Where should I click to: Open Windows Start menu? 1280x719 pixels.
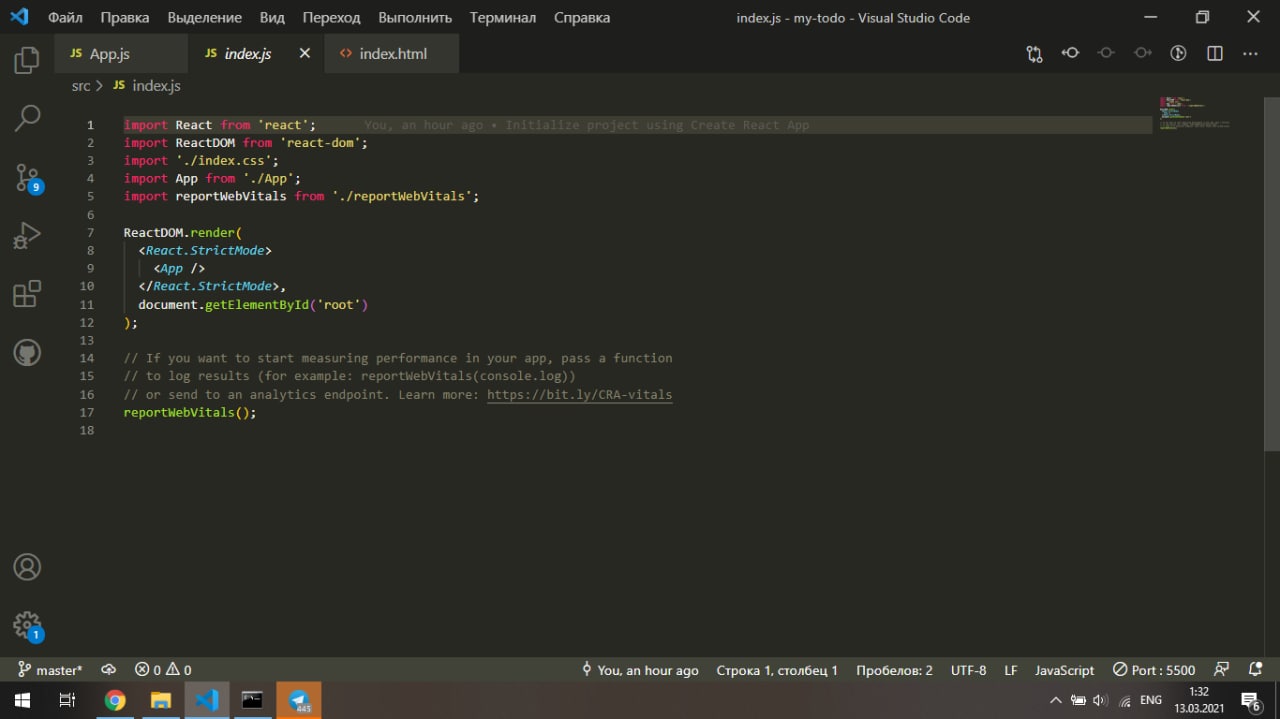(22, 700)
